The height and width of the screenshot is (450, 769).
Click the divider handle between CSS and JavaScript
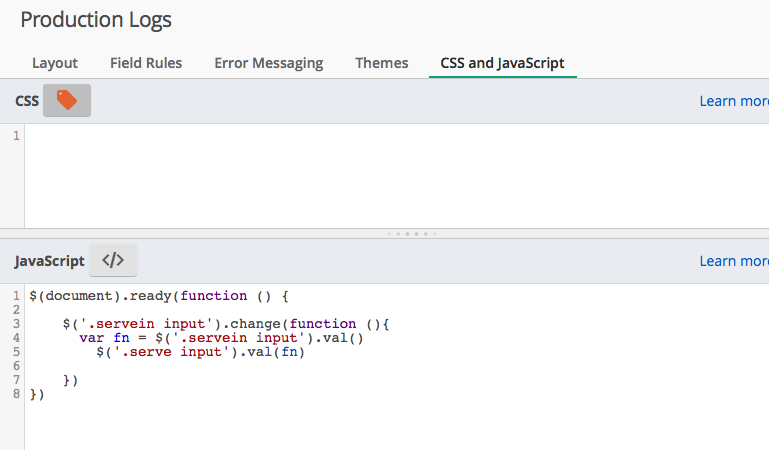(x=411, y=233)
